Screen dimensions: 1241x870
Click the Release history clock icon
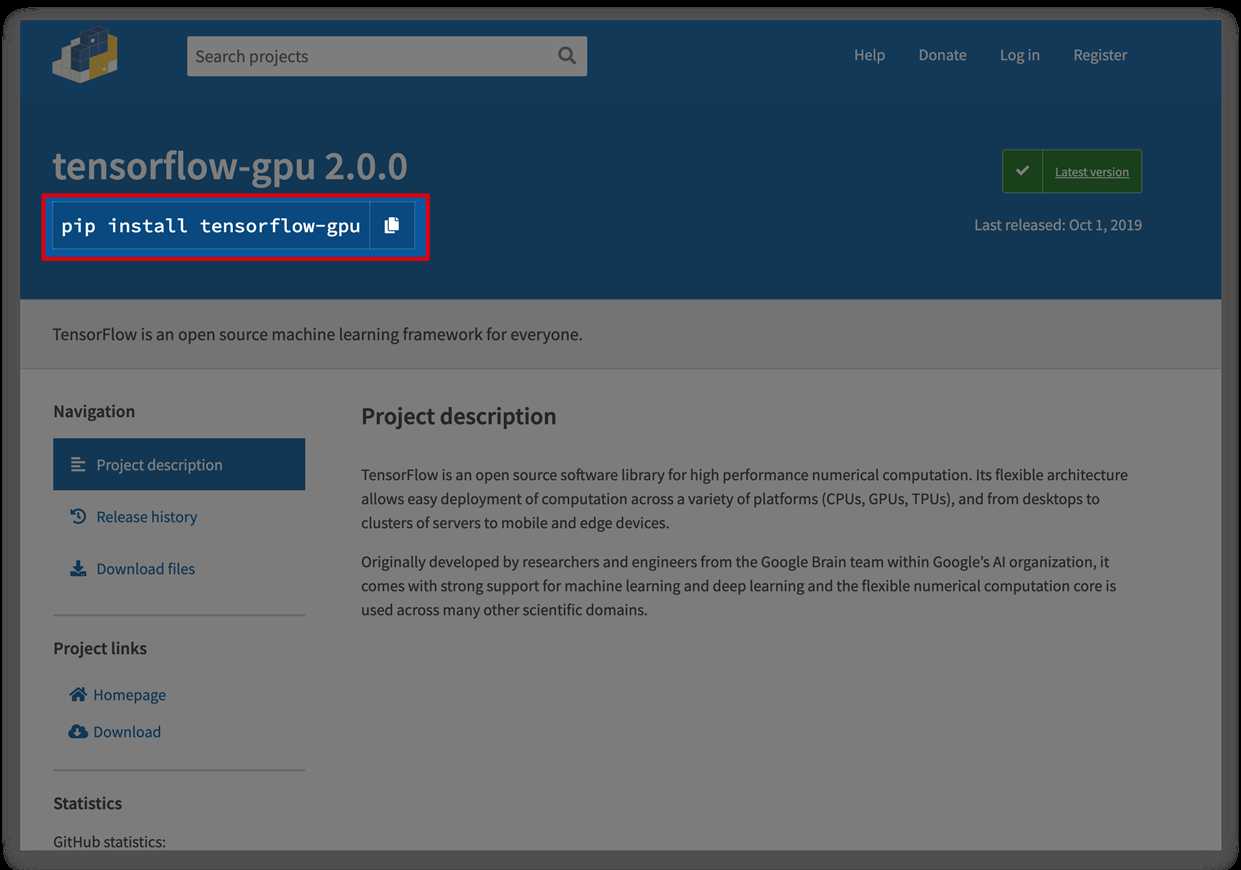coord(78,517)
